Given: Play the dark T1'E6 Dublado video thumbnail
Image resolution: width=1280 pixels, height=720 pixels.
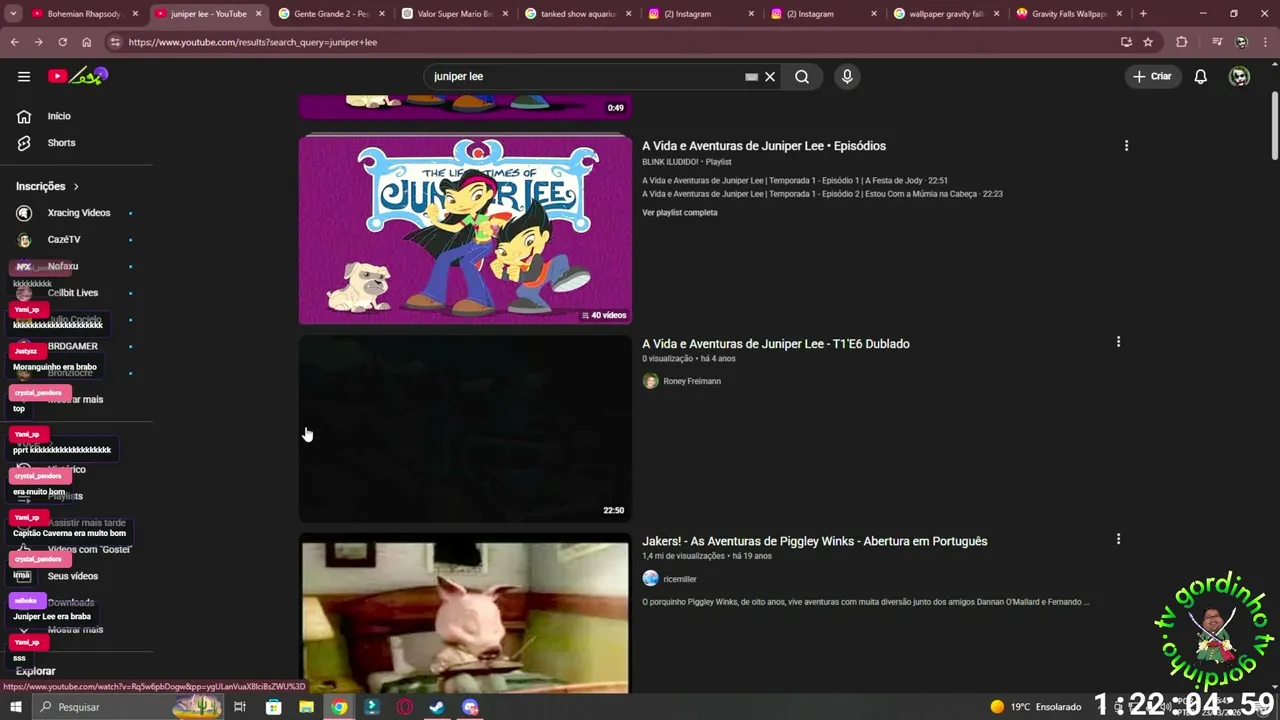Looking at the screenshot, I should pos(465,428).
